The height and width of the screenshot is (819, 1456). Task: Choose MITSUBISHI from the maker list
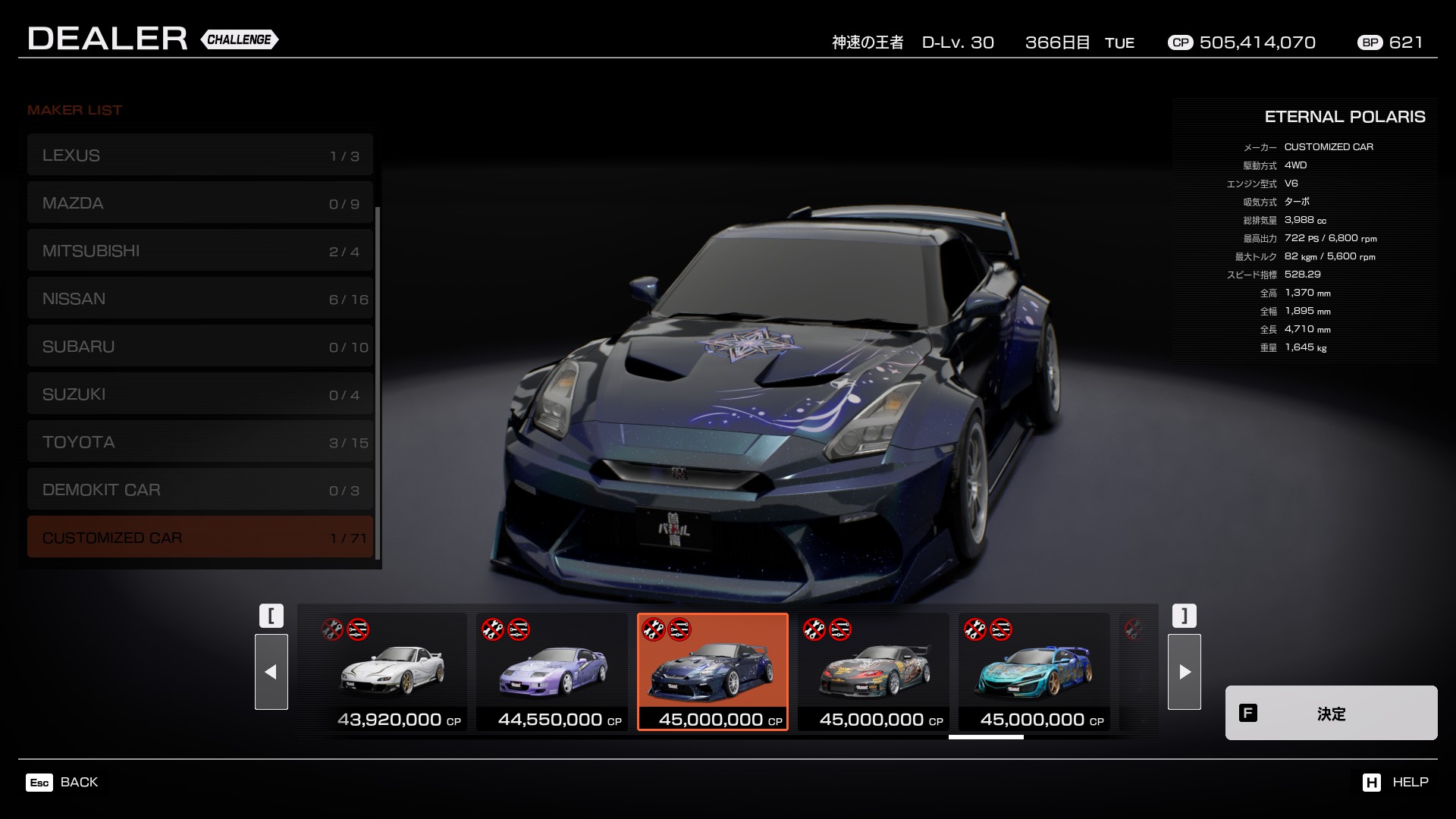(200, 251)
